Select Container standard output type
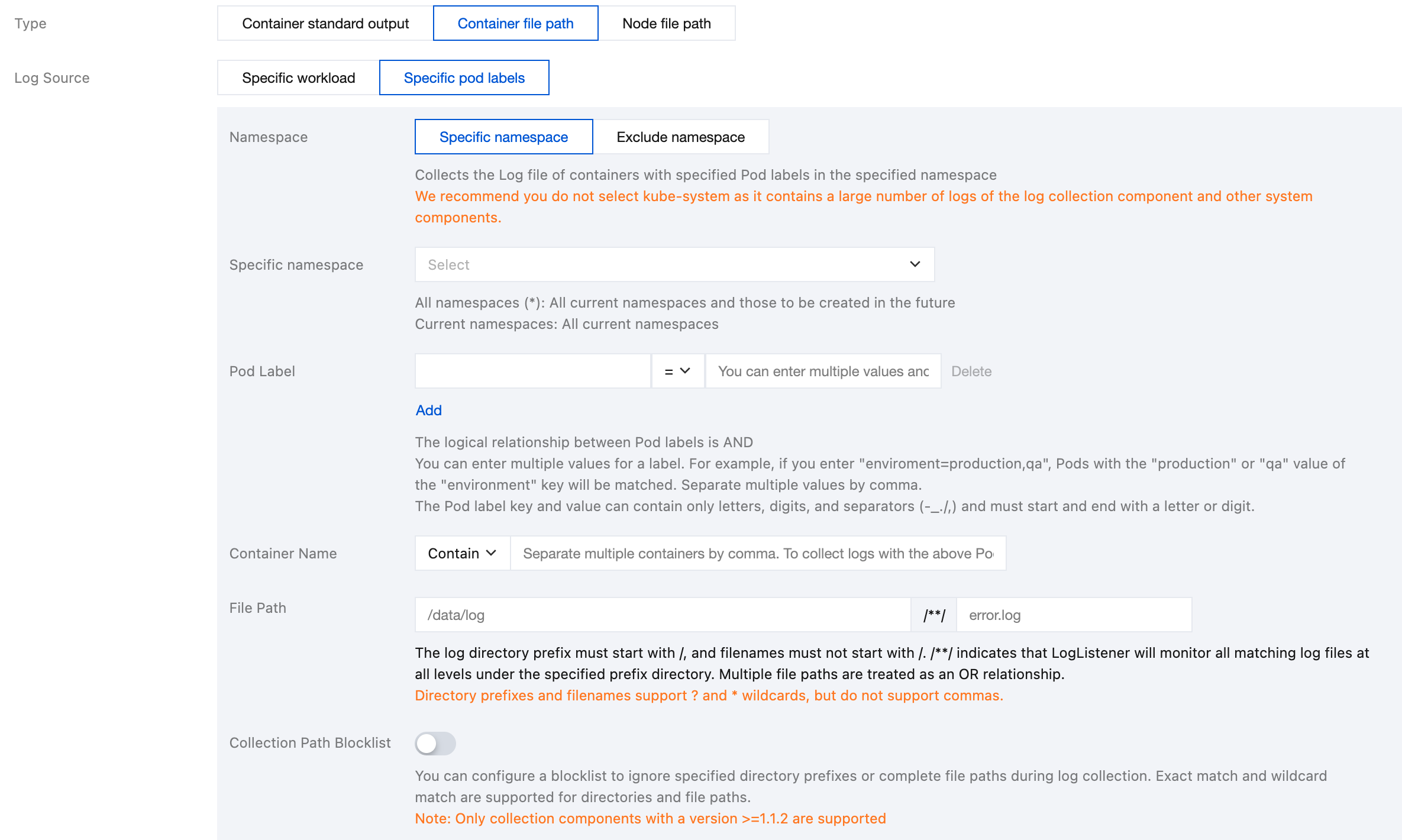 coord(325,24)
